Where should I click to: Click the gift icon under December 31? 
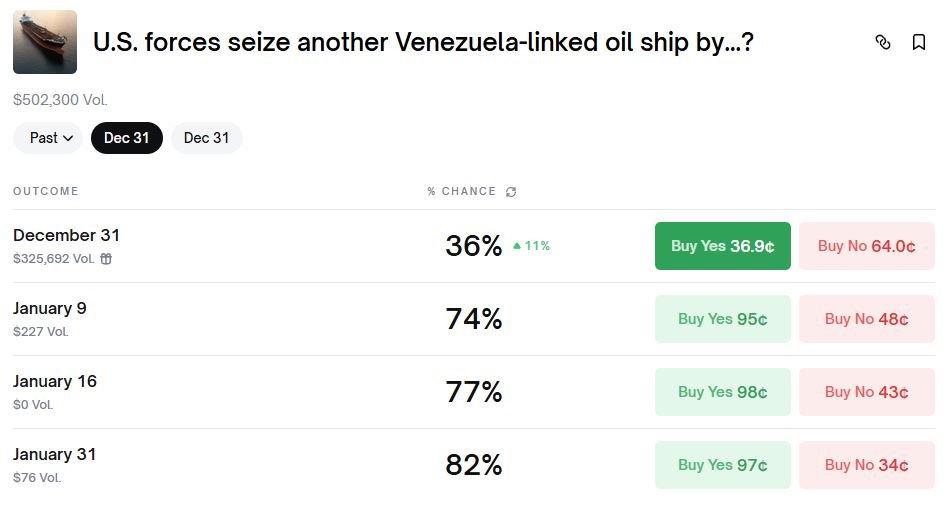tap(106, 259)
